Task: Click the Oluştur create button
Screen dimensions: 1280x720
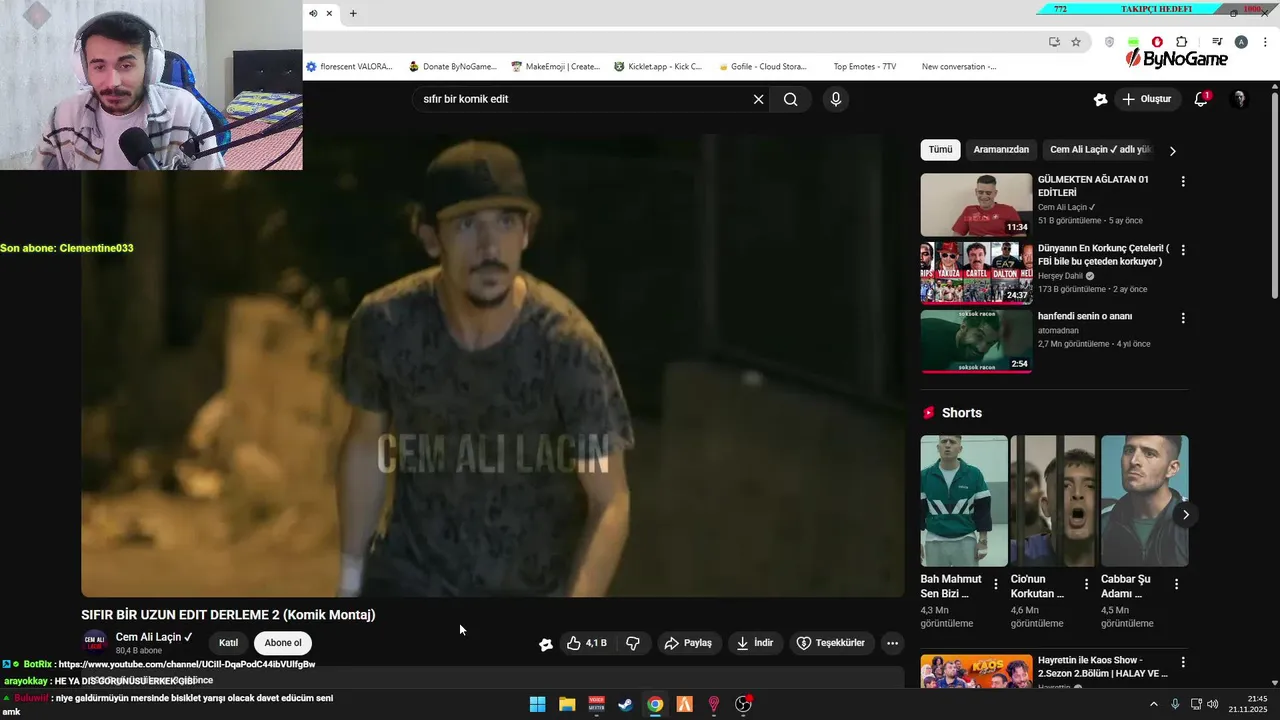Action: 1146,99
